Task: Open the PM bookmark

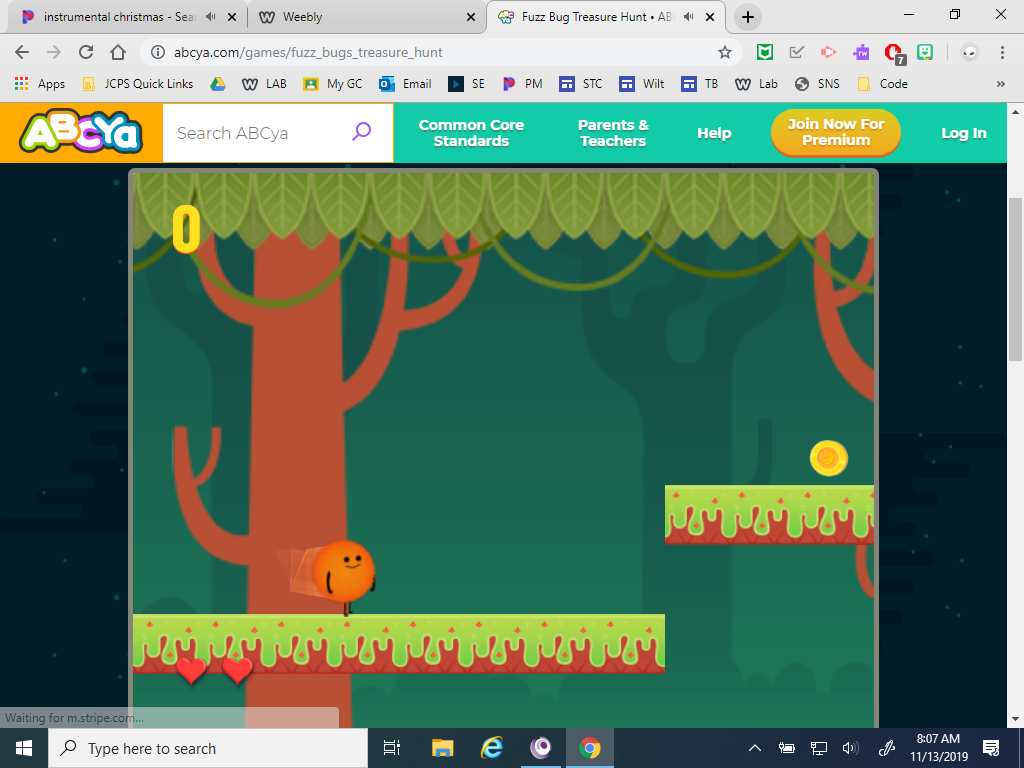Action: click(523, 84)
